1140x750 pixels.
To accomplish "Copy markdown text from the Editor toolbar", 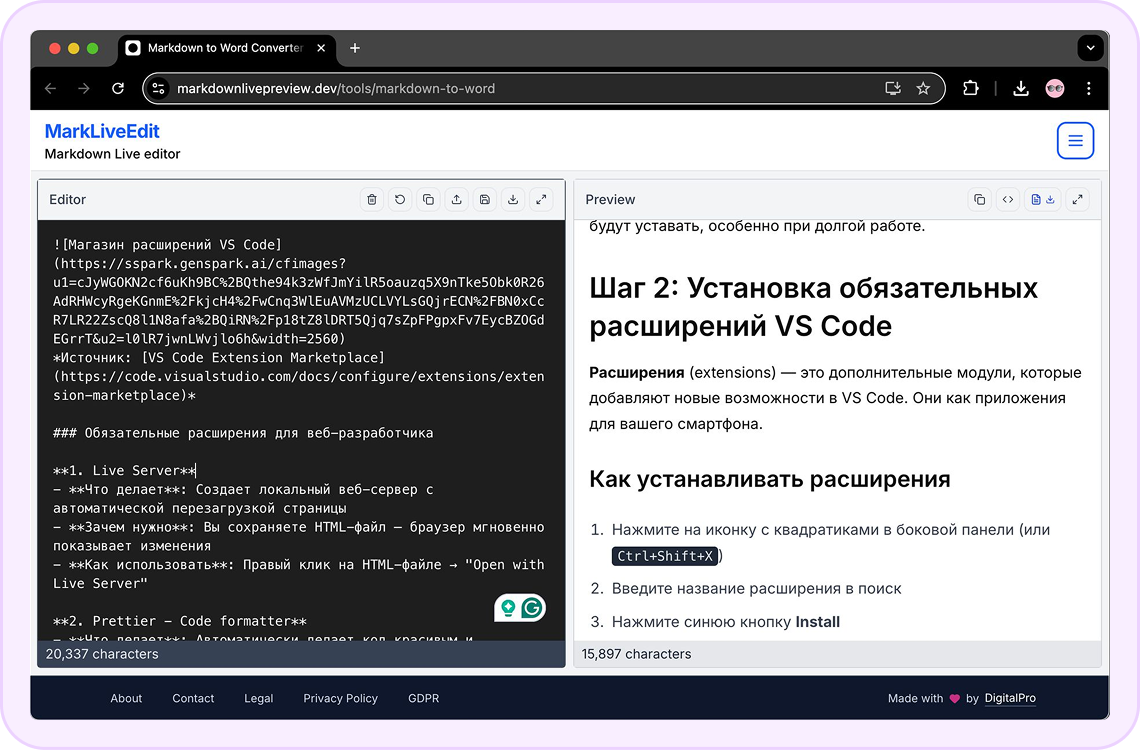I will (428, 199).
